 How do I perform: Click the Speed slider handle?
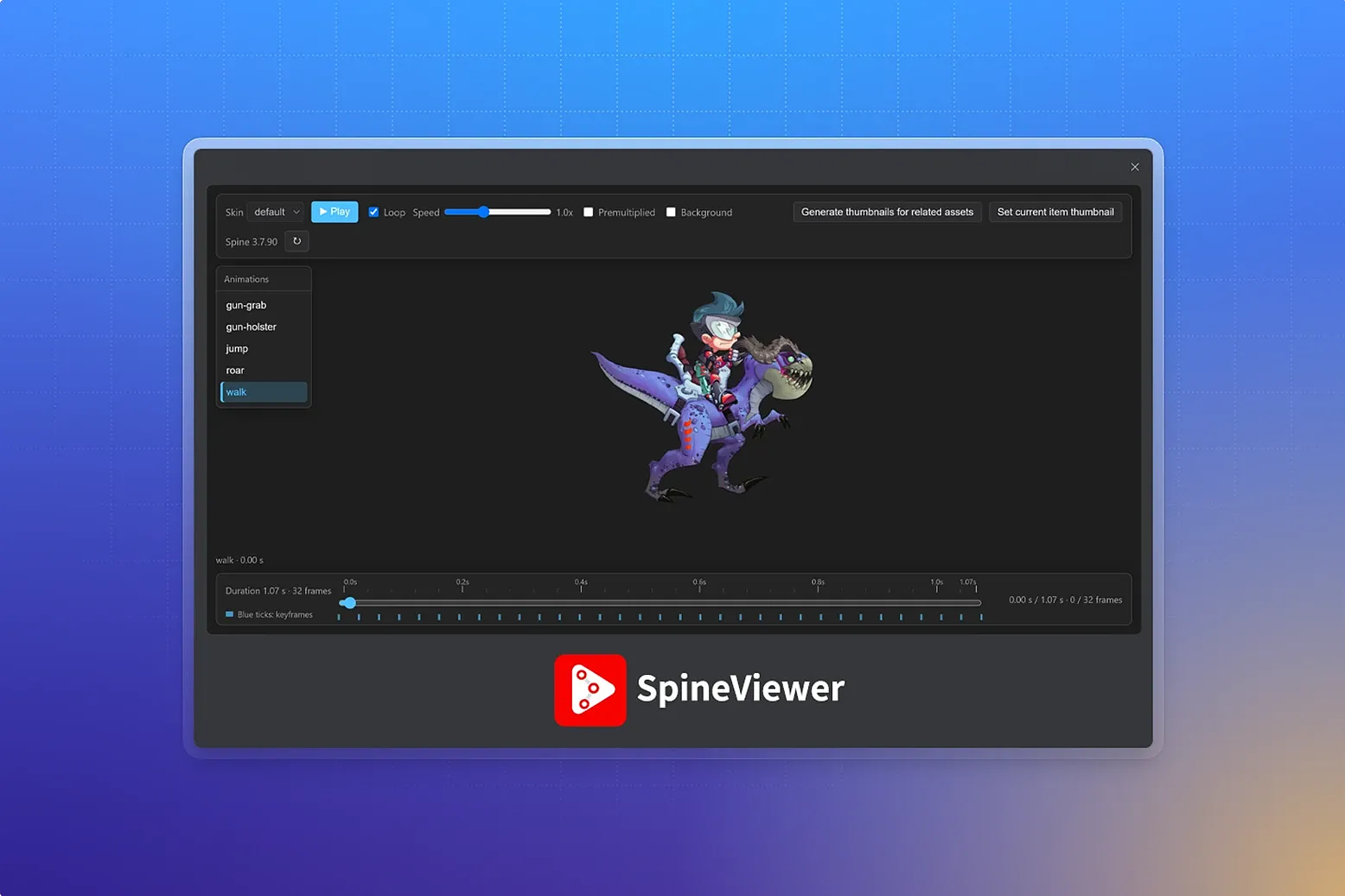(x=484, y=212)
